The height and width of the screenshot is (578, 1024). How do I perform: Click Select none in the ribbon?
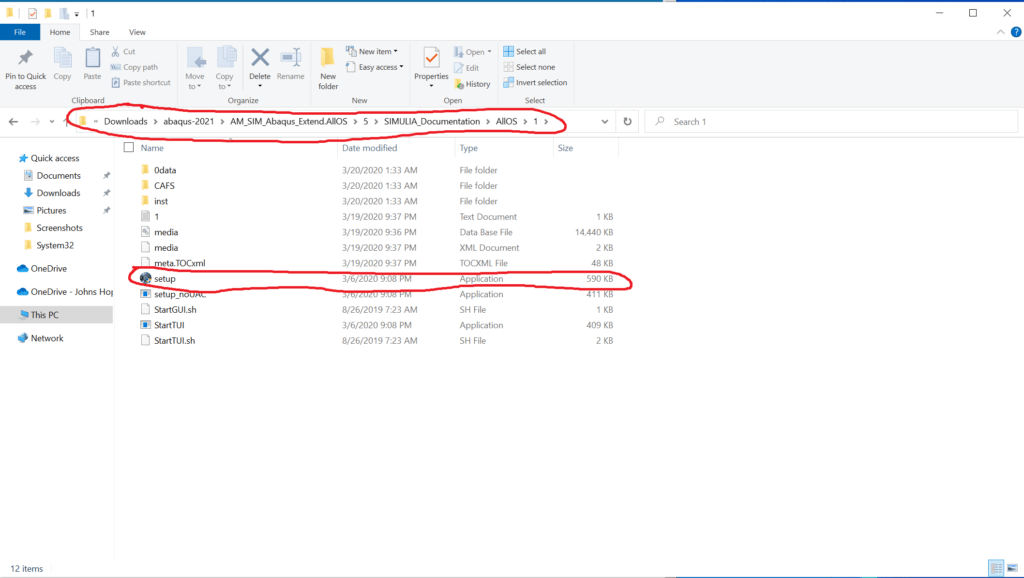(x=529, y=67)
